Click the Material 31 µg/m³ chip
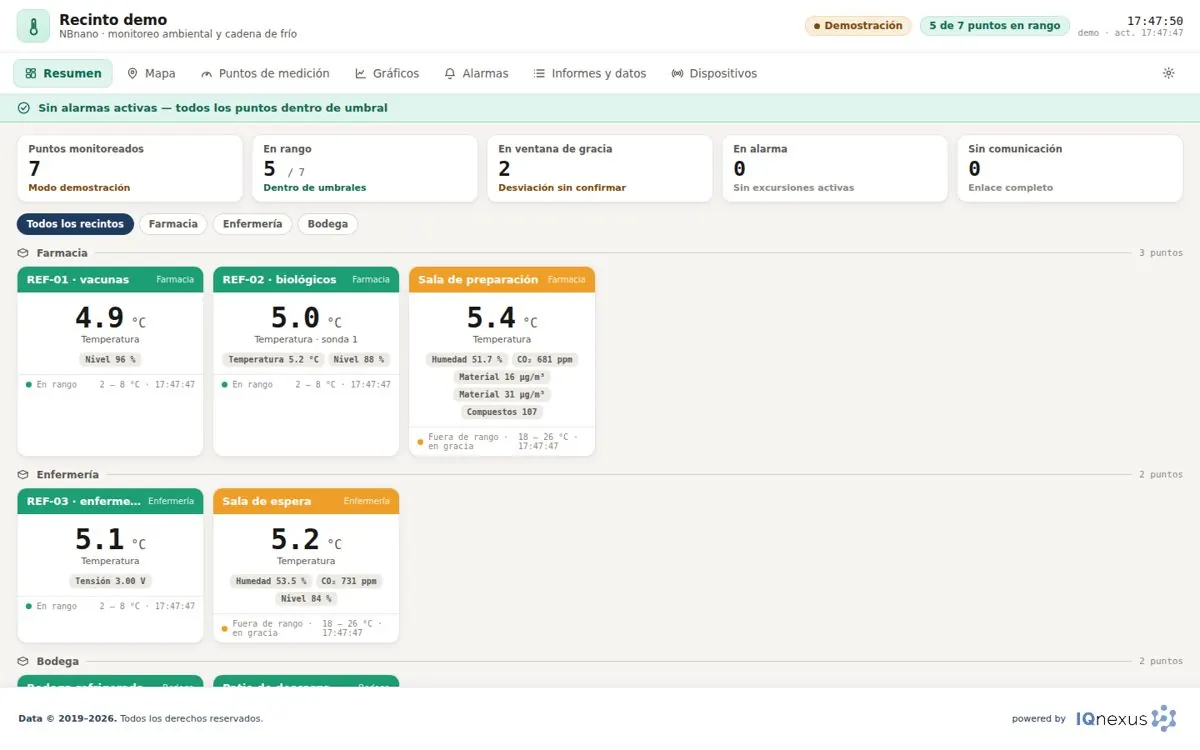The width and height of the screenshot is (1200, 750). coord(502,394)
